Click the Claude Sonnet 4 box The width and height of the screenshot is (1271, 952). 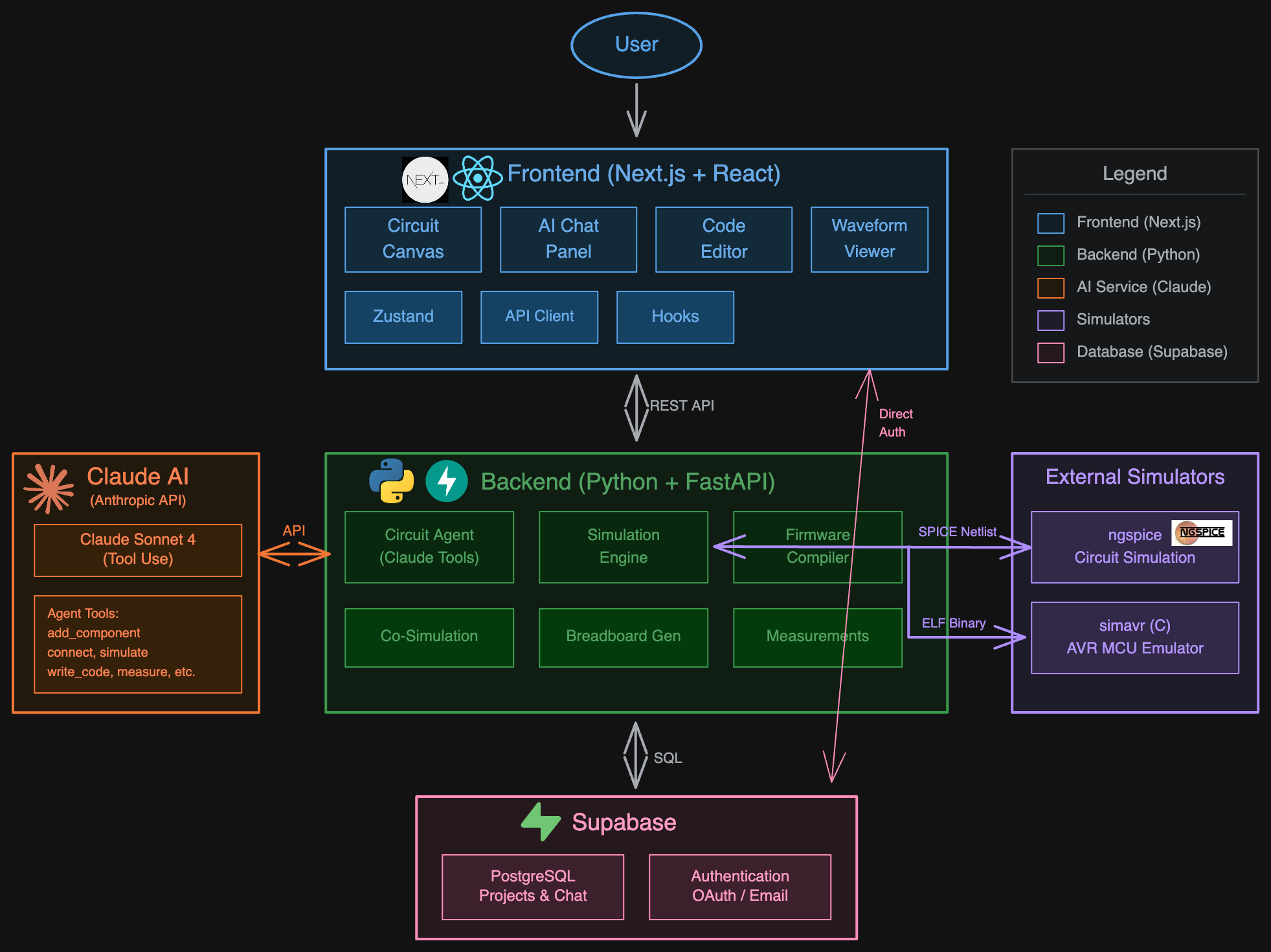138,550
